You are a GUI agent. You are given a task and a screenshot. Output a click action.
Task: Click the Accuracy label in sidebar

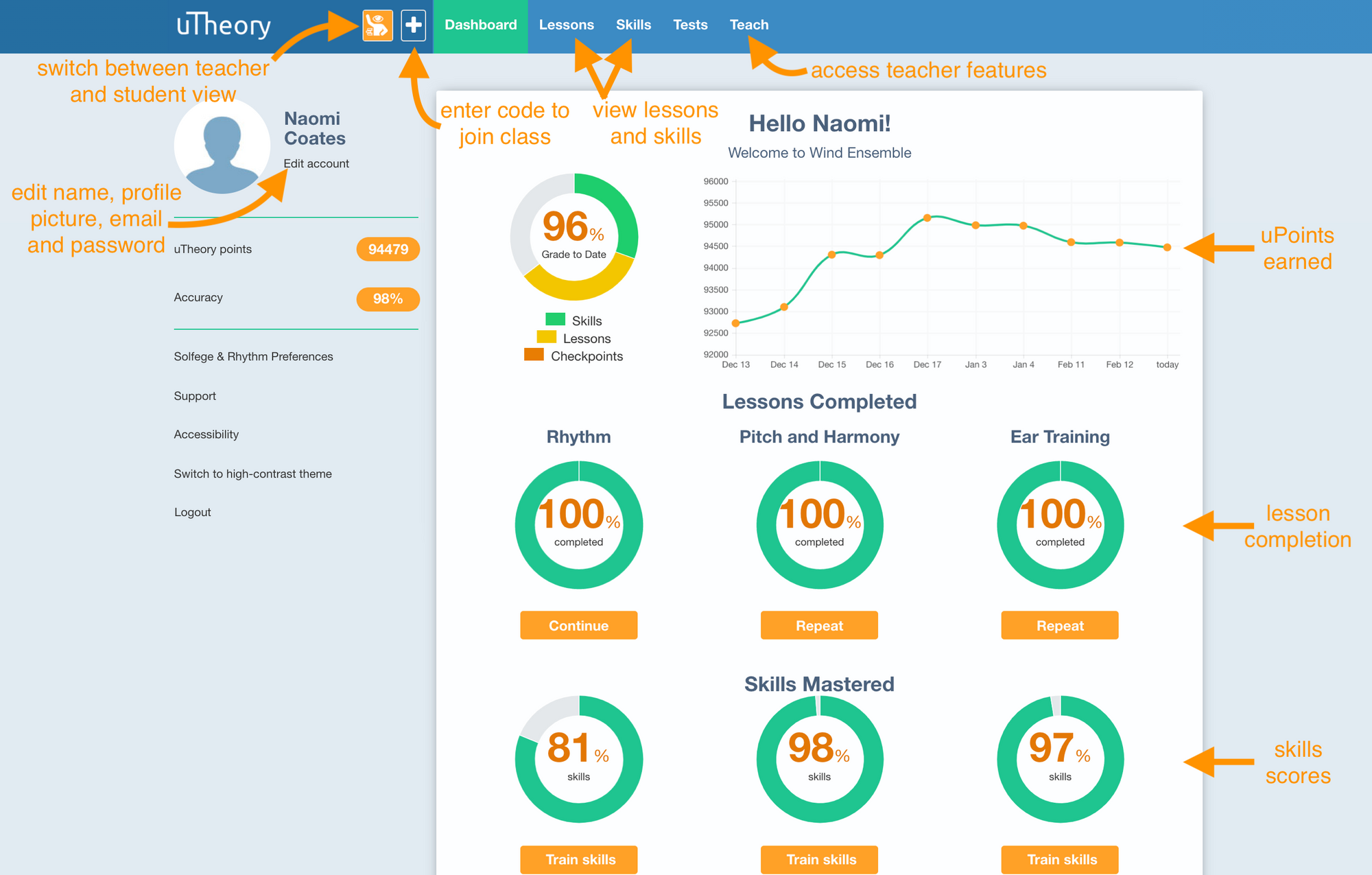(x=198, y=297)
